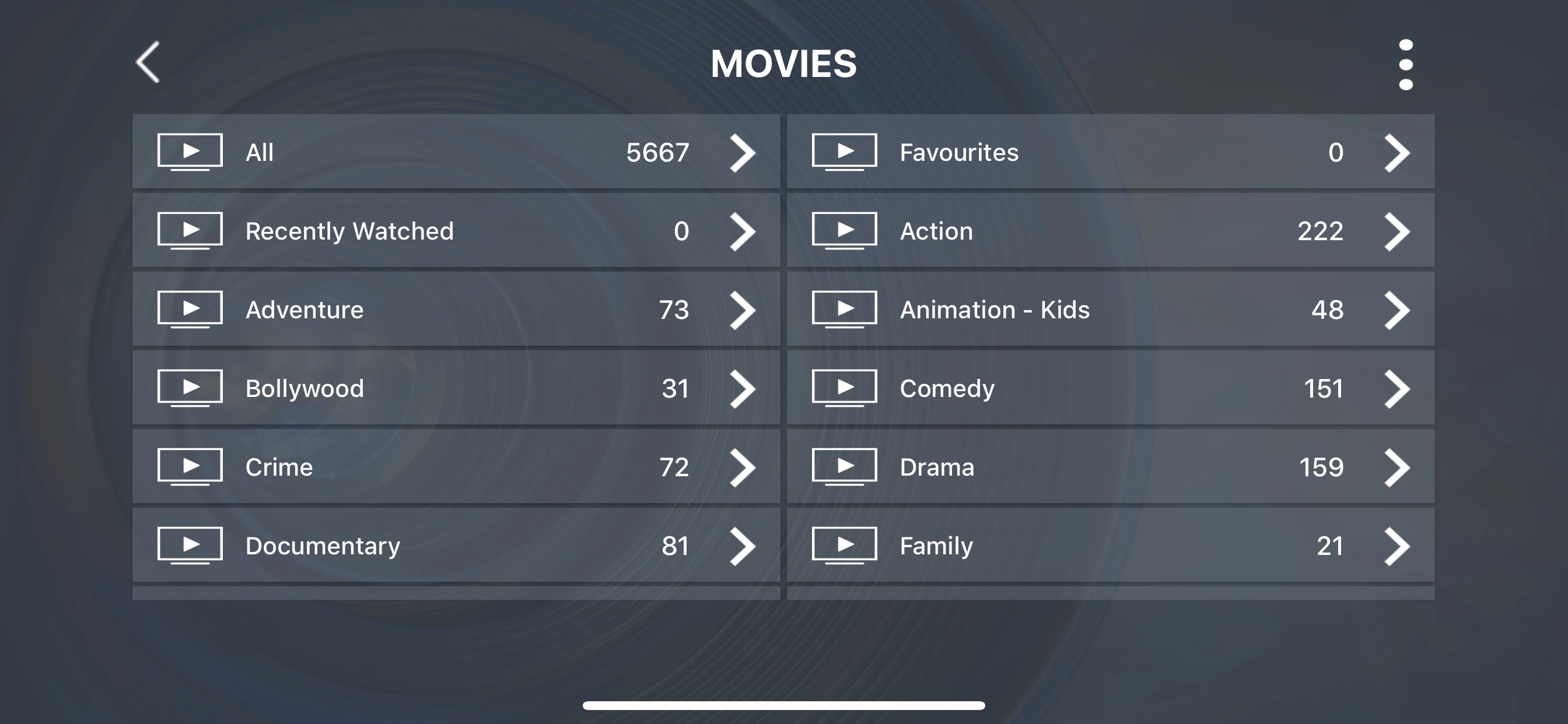The image size is (1568, 724).
Task: Toggle the Bollywood category row
Action: [x=455, y=388]
